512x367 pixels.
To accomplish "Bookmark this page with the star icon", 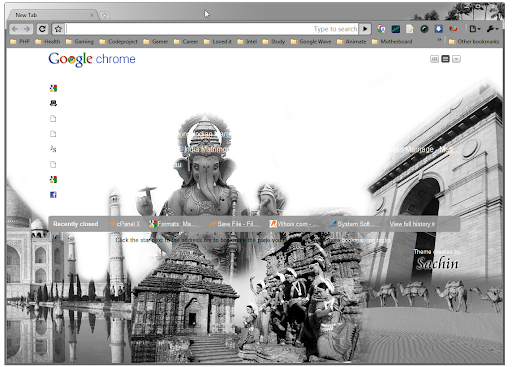I will point(58,29).
